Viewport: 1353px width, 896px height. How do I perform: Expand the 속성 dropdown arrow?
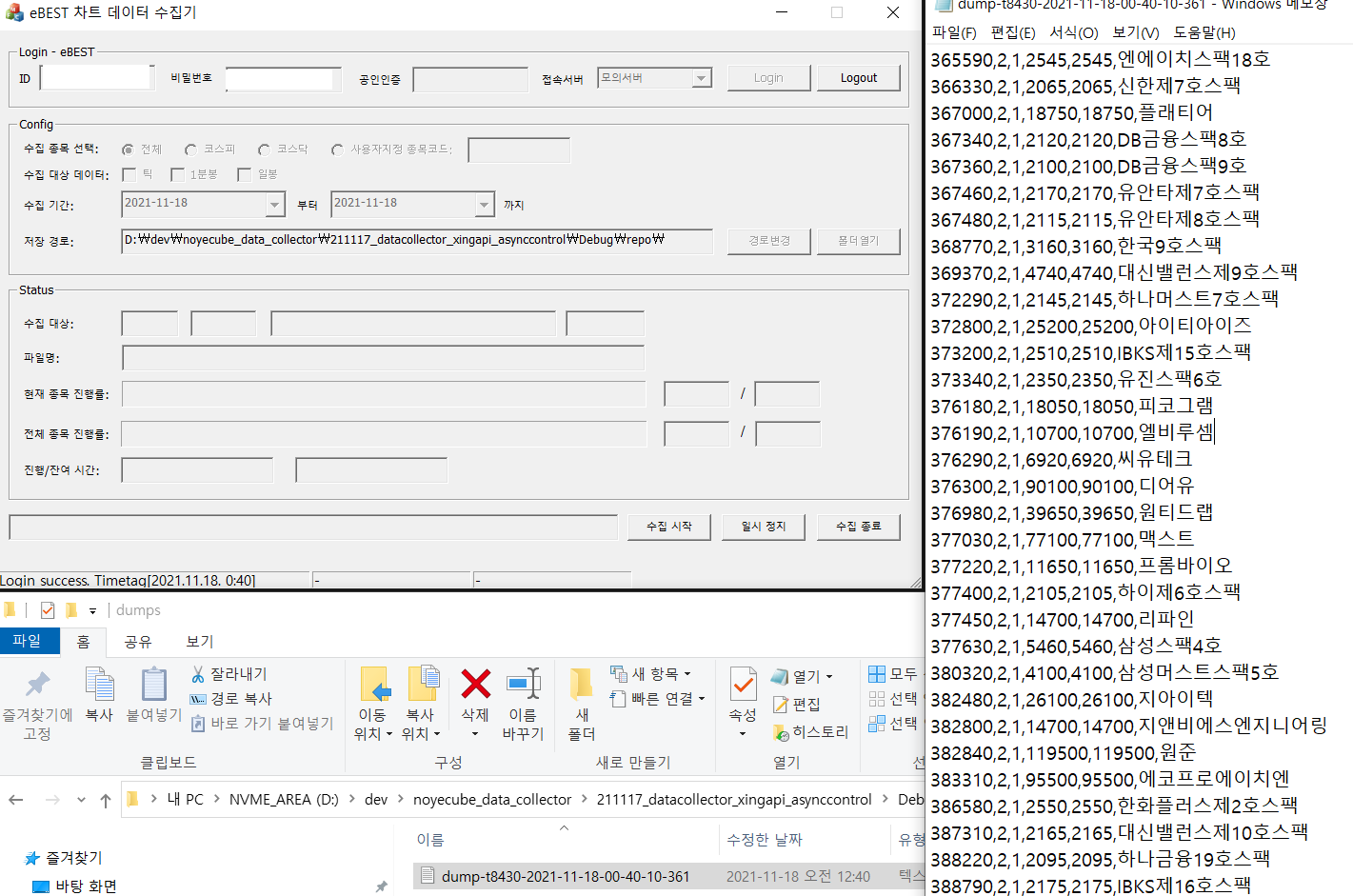click(x=743, y=734)
